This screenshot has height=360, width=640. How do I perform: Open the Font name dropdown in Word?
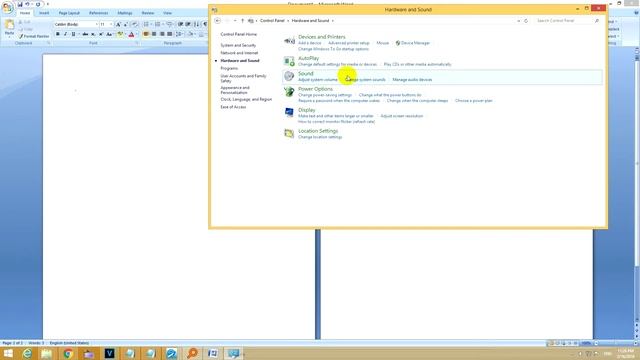tap(96, 24)
